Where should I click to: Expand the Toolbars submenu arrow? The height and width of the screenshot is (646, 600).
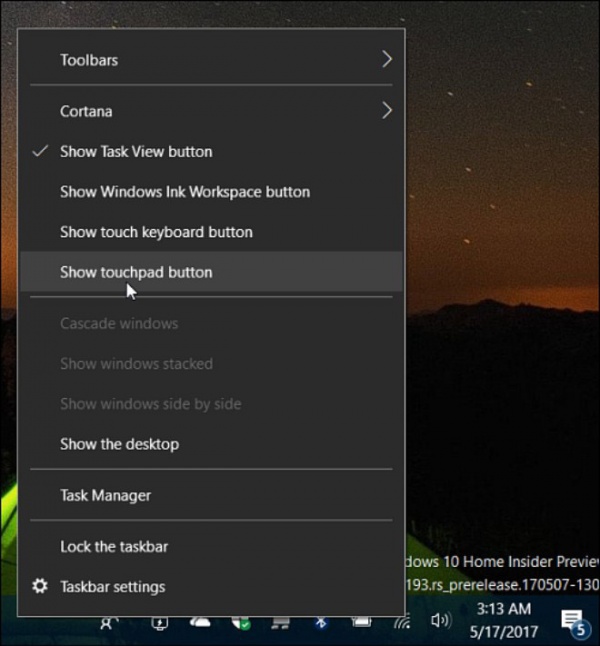[387, 60]
